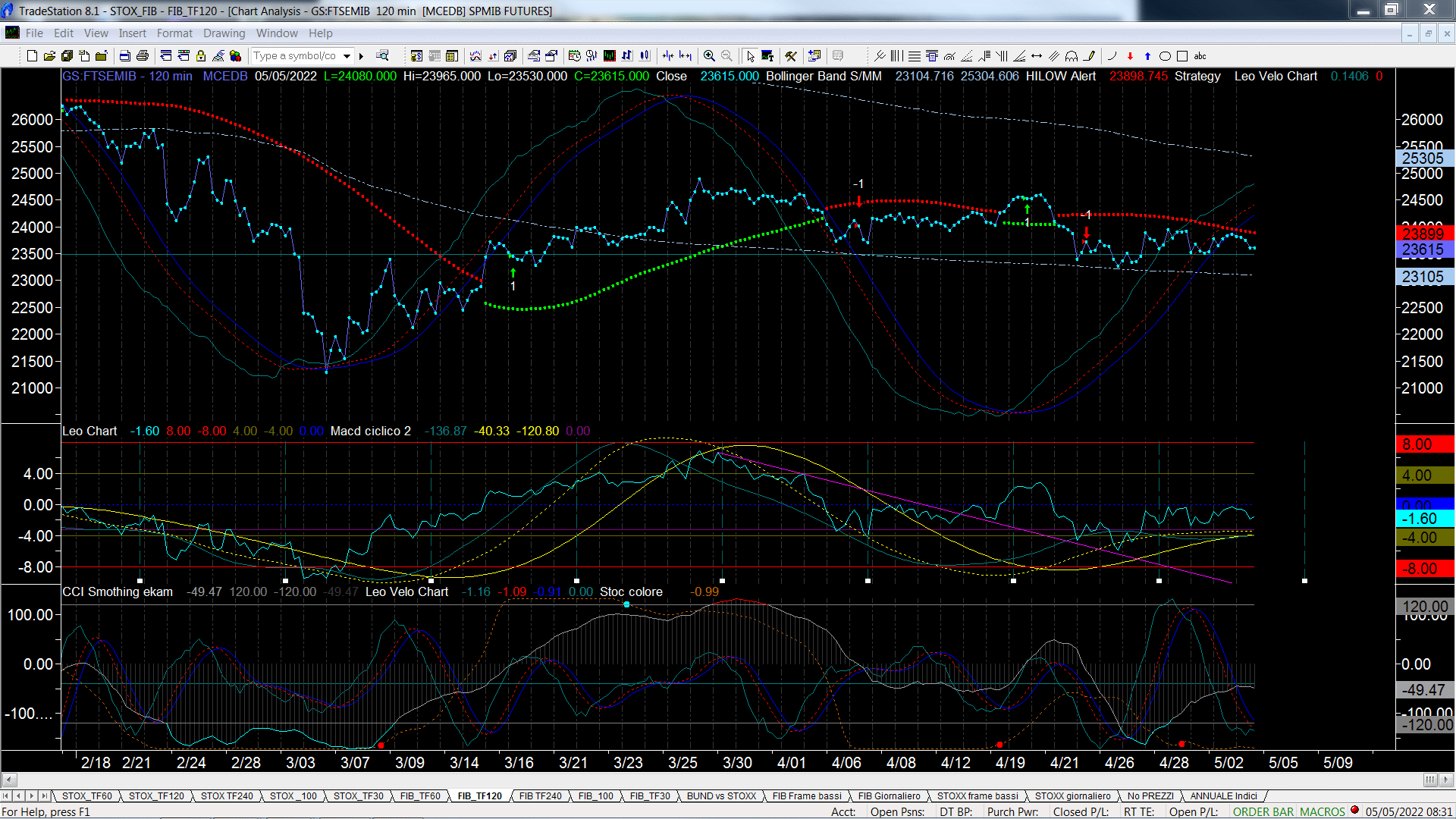Image resolution: width=1456 pixels, height=819 pixels.
Task: Click the Zoom in magnifier icon
Action: click(x=709, y=56)
